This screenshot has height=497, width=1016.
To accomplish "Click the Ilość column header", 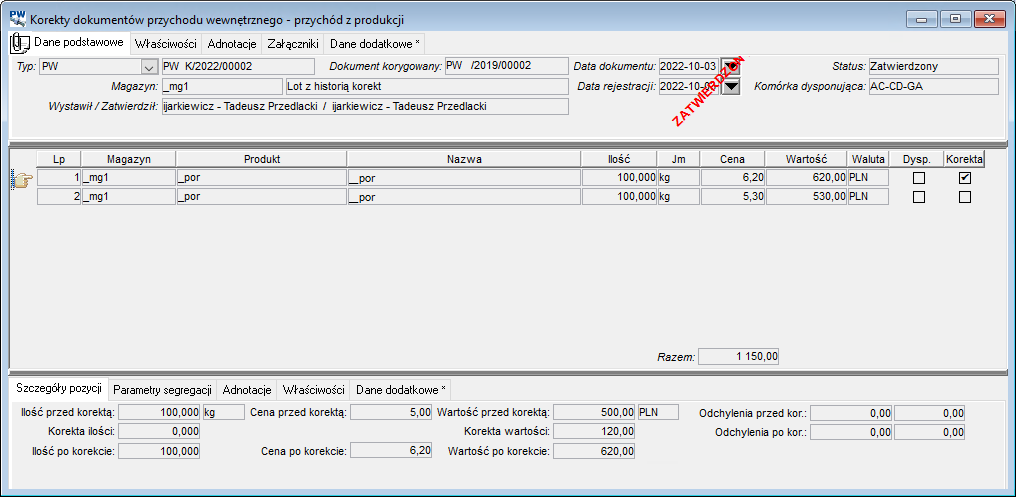I will (x=619, y=159).
